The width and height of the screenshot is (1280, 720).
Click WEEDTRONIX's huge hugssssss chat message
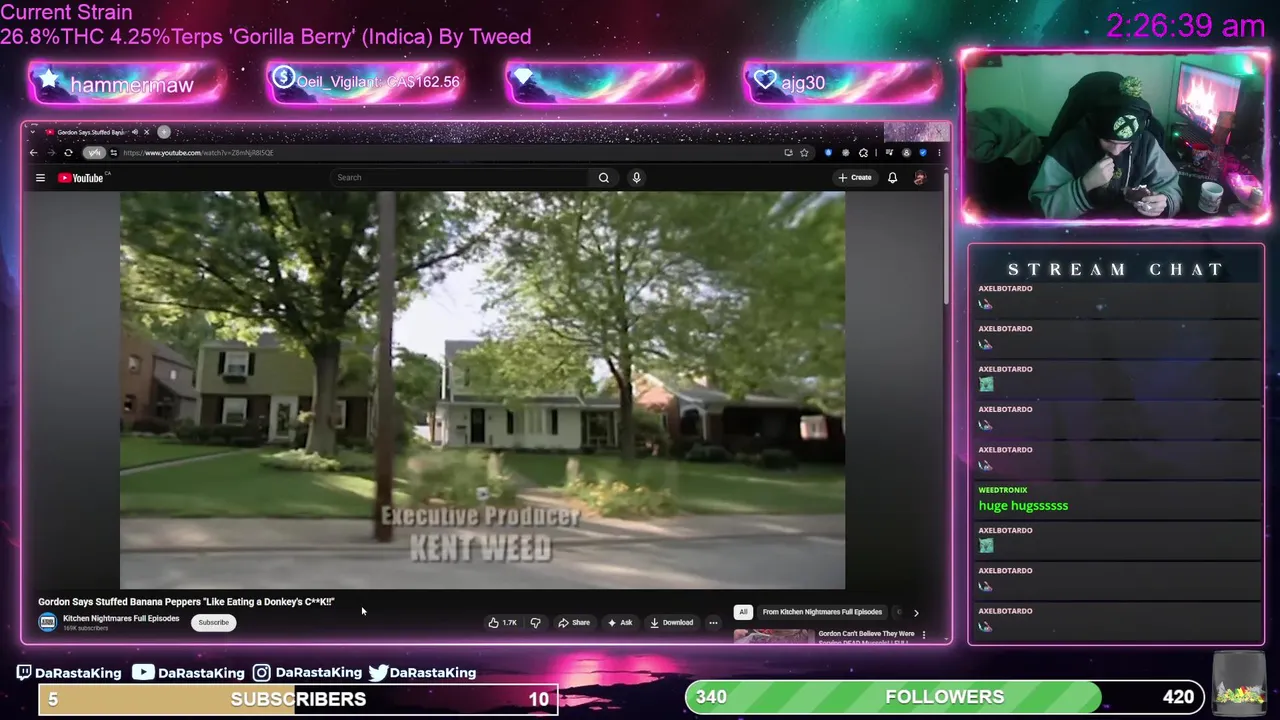tap(1023, 506)
